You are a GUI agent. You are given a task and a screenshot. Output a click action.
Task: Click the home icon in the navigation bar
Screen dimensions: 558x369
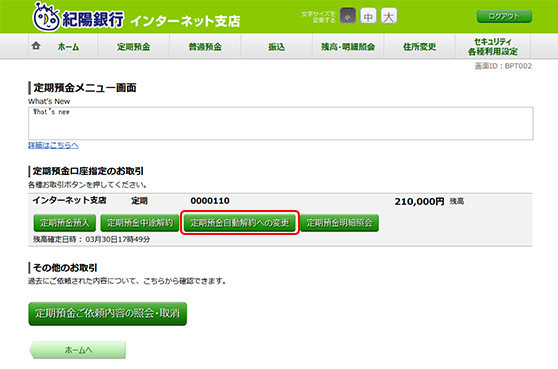click(x=36, y=46)
